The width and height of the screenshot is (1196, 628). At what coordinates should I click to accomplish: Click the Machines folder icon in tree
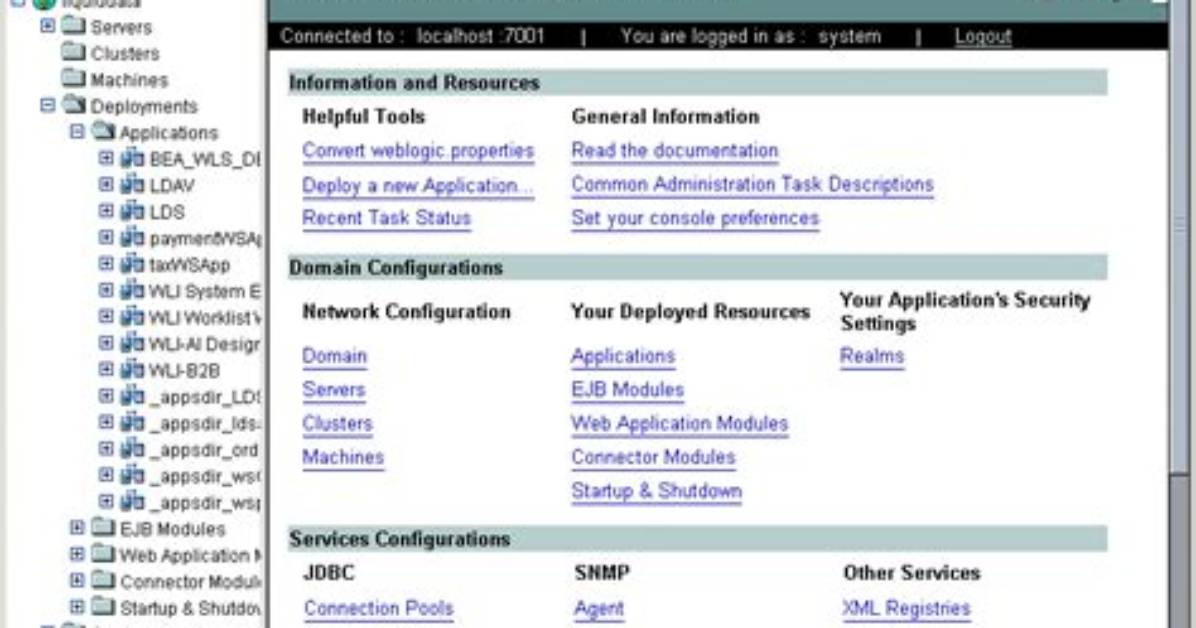pos(72,79)
